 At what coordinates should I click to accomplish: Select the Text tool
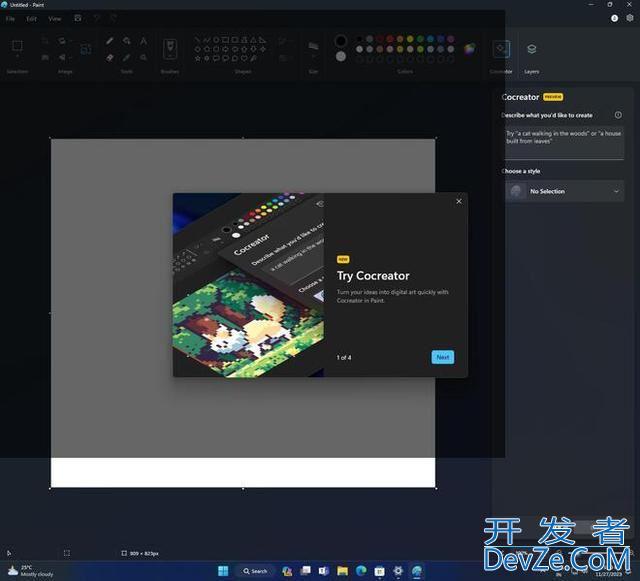click(x=143, y=41)
